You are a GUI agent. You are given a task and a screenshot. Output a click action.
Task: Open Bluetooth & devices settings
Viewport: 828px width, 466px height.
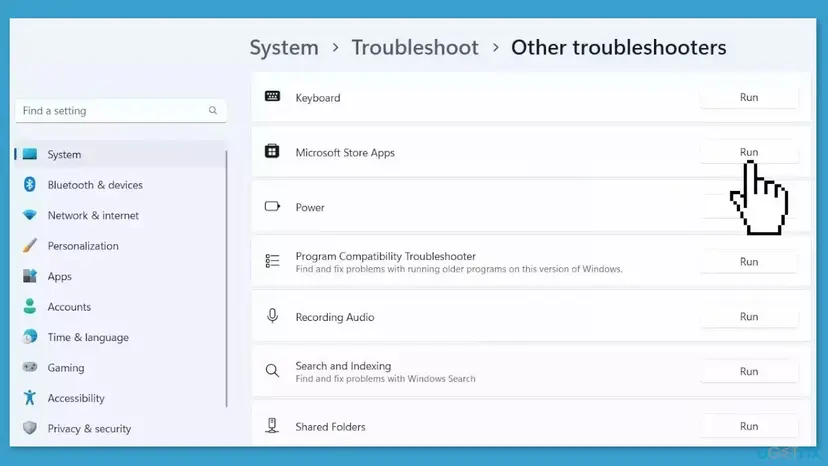pyautogui.click(x=120, y=185)
